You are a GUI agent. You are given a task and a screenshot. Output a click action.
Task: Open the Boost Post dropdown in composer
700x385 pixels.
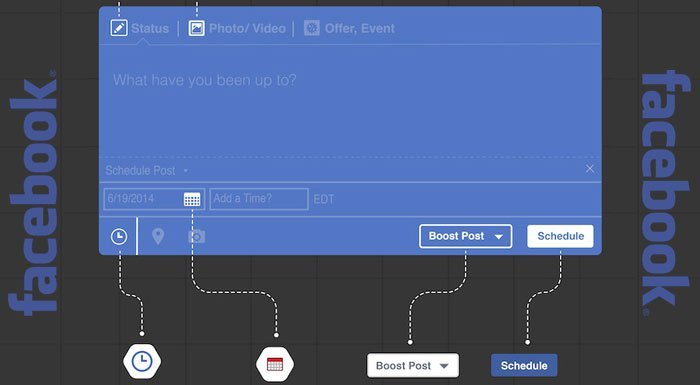tap(466, 236)
